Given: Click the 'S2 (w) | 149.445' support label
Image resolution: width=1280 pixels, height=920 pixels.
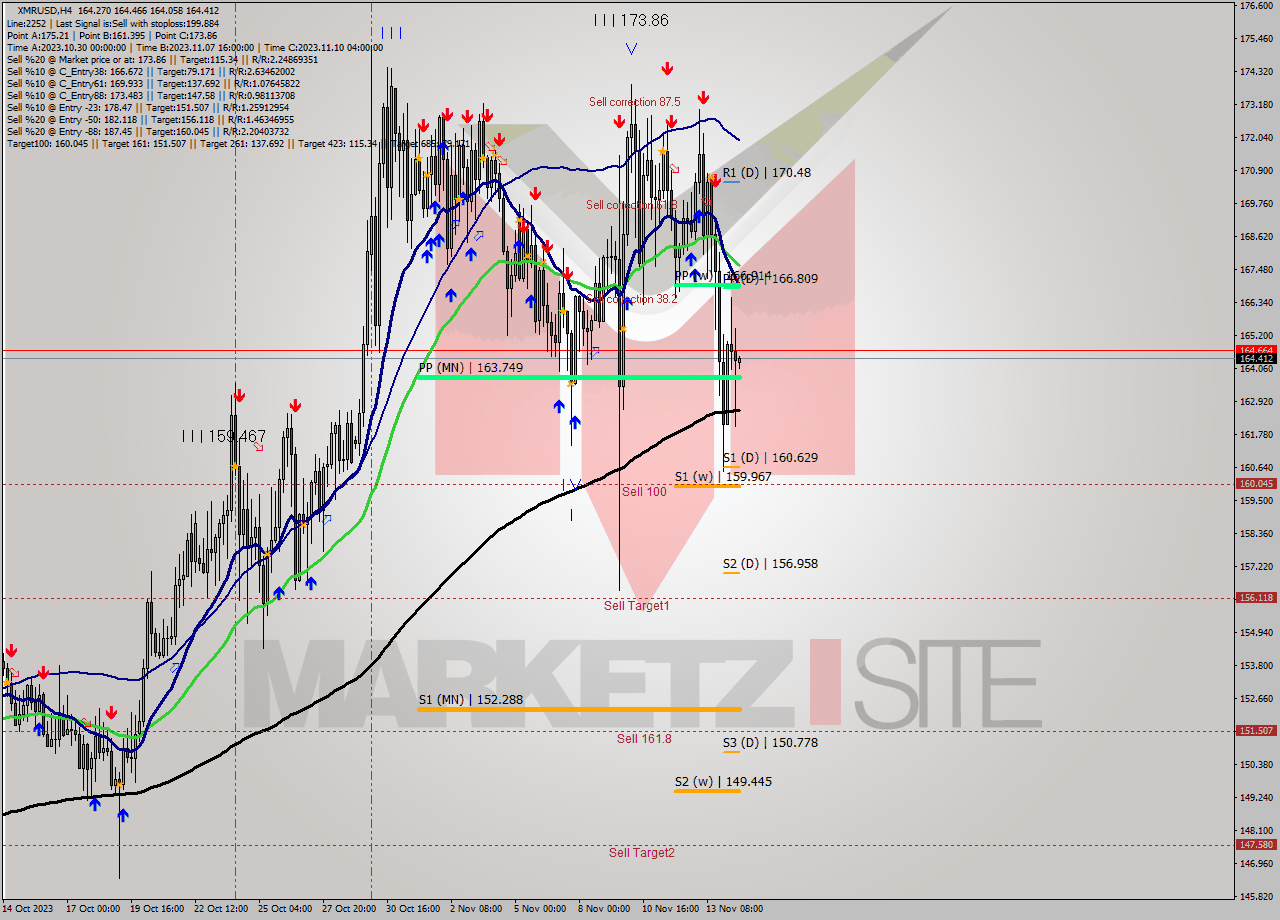Looking at the screenshot, I should [723, 781].
